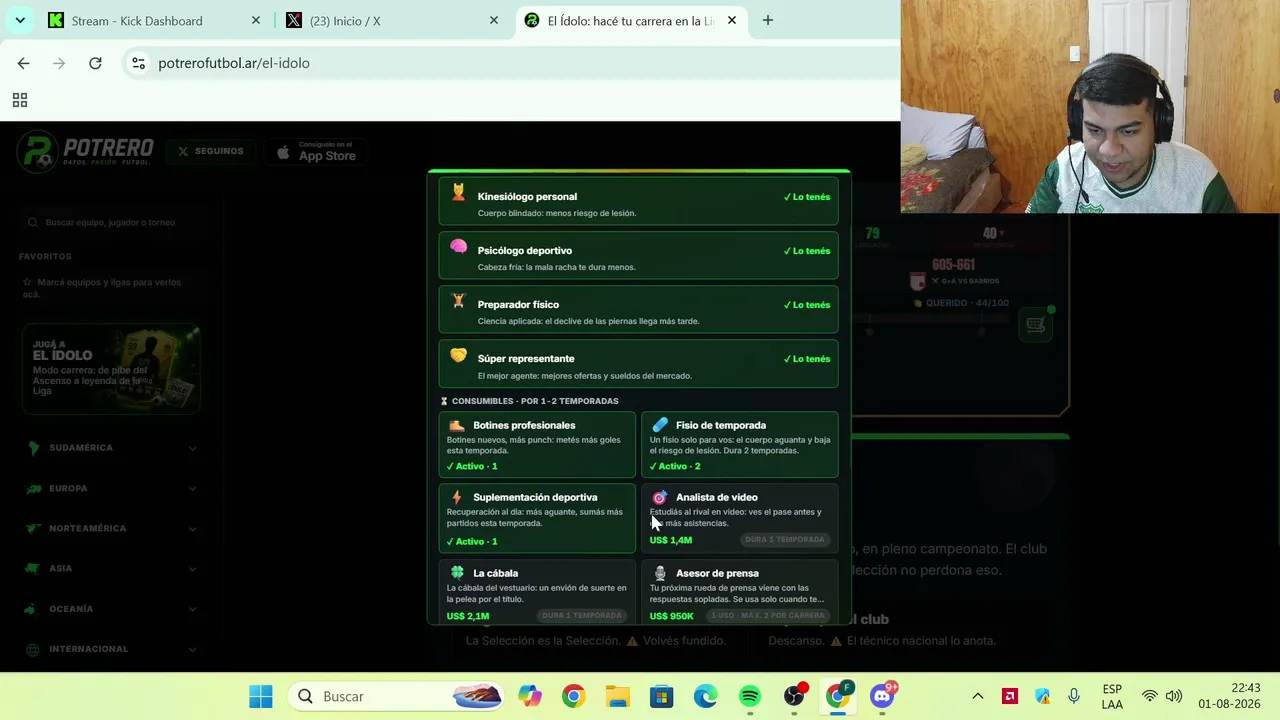Select the Suplementación deportiva active card
The width and height of the screenshot is (1280, 720).
pos(537,518)
